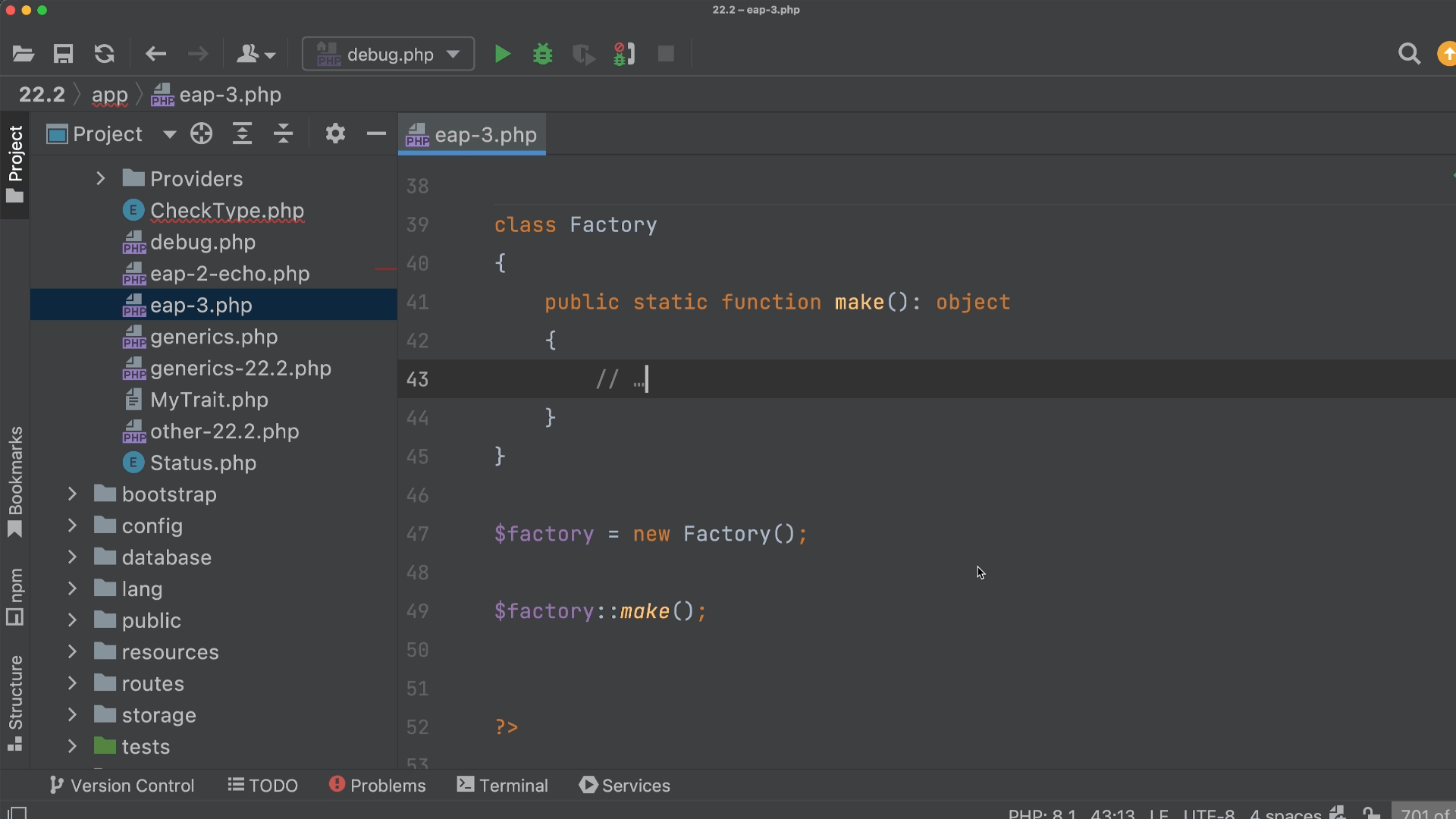Open the Terminal tool window tab
This screenshot has height=819, width=1456.
click(503, 786)
